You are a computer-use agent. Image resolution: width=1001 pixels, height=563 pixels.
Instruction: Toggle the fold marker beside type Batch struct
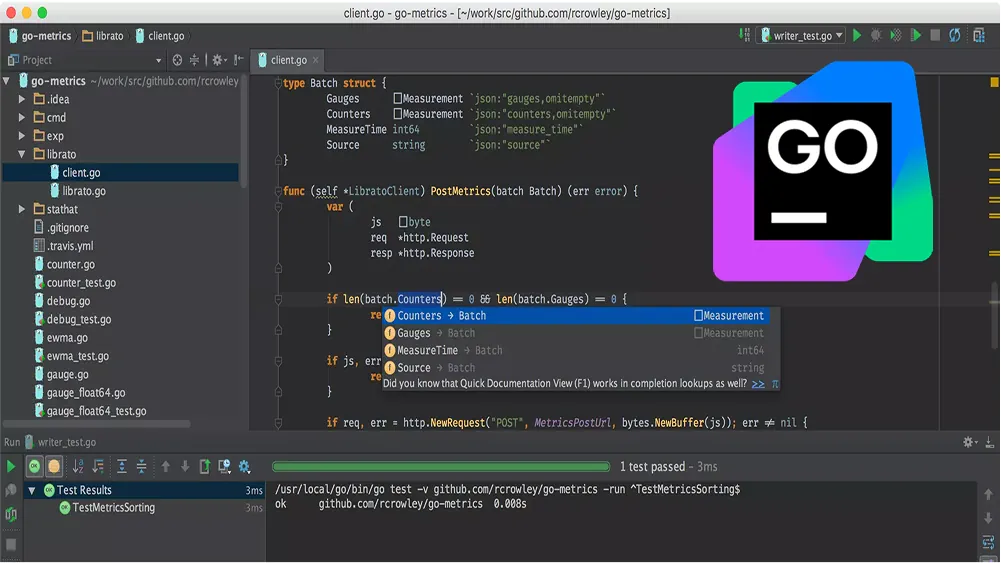point(277,84)
